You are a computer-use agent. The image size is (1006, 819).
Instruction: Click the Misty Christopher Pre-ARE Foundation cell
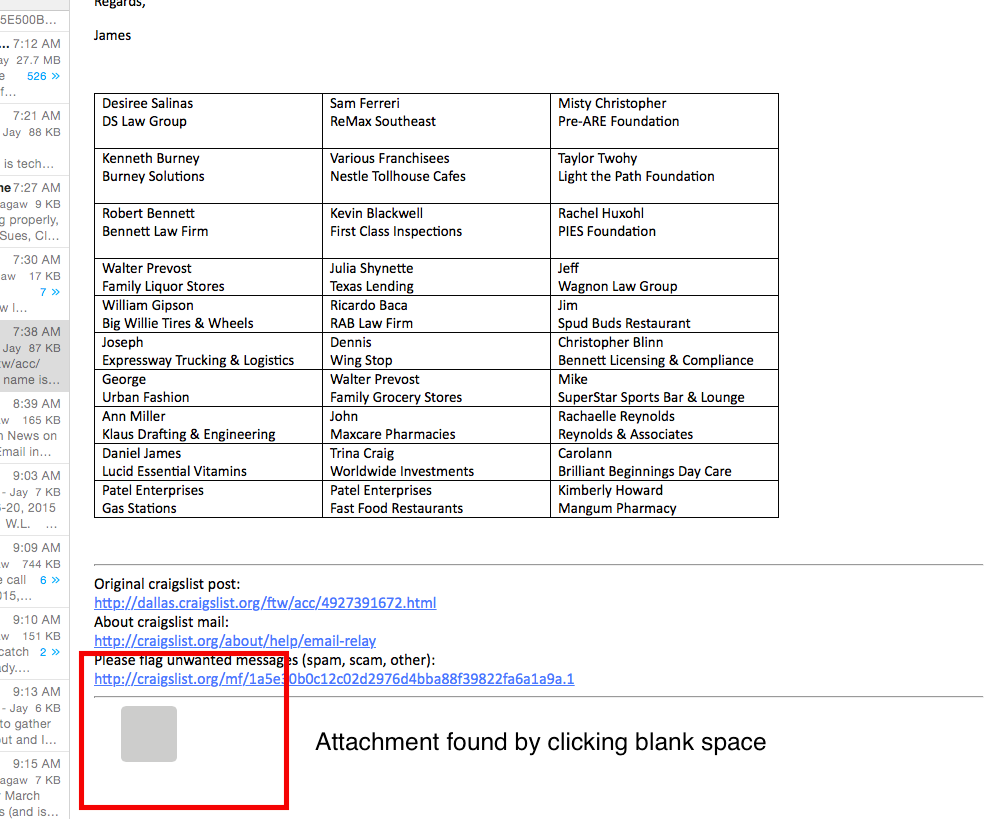[664, 121]
